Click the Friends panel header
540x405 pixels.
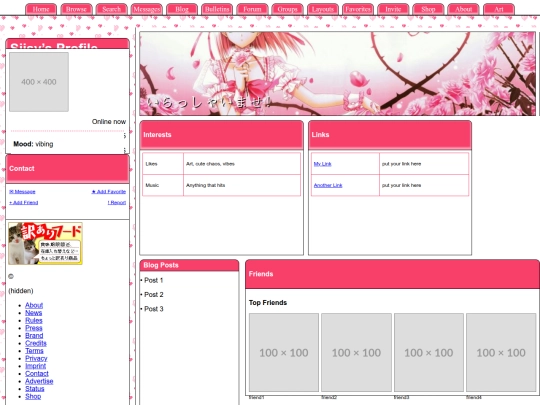pos(392,274)
